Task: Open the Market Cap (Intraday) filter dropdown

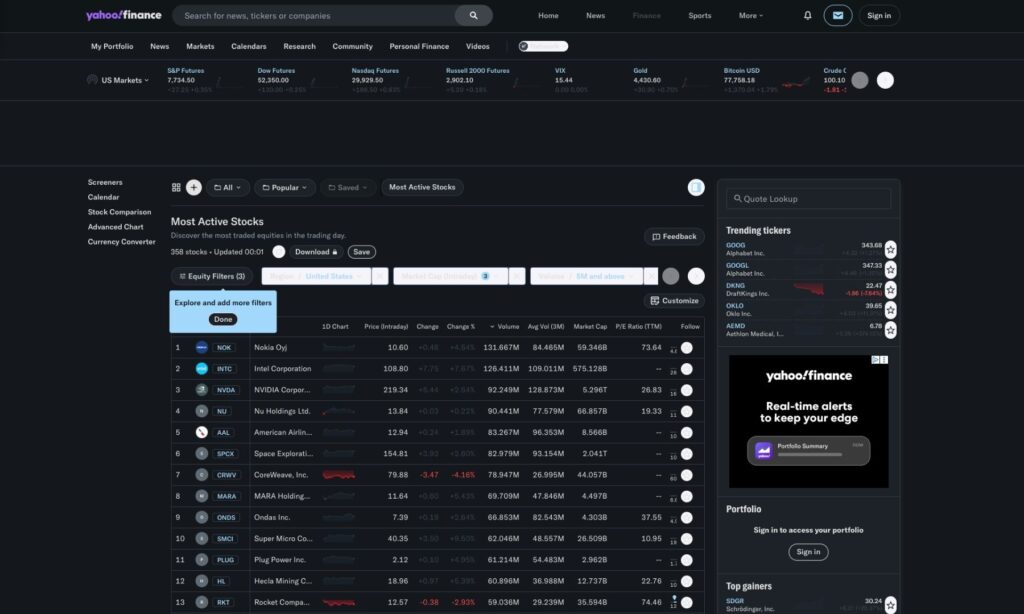Action: pyautogui.click(x=451, y=276)
